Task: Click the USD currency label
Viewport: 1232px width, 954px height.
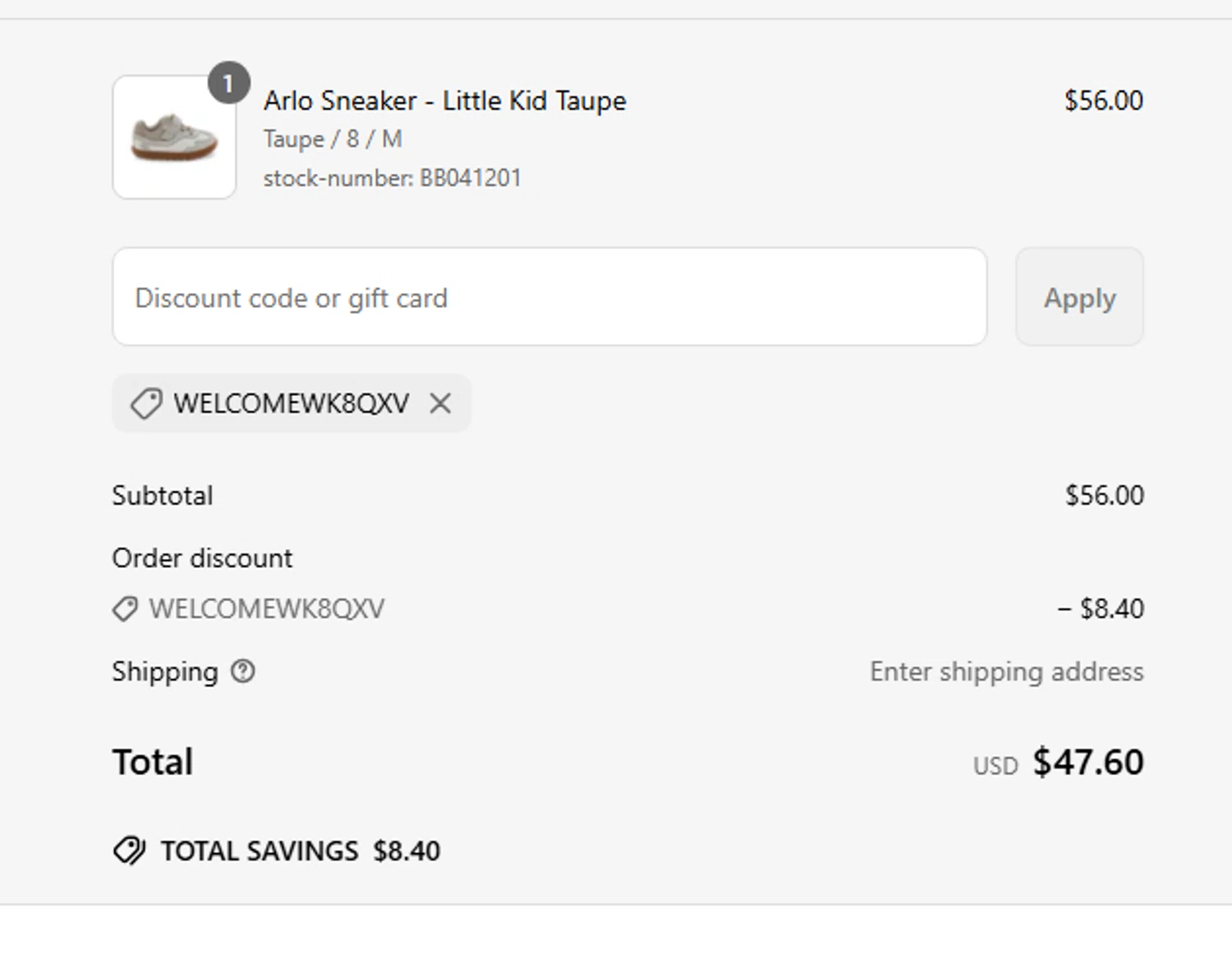Action: pos(995,766)
